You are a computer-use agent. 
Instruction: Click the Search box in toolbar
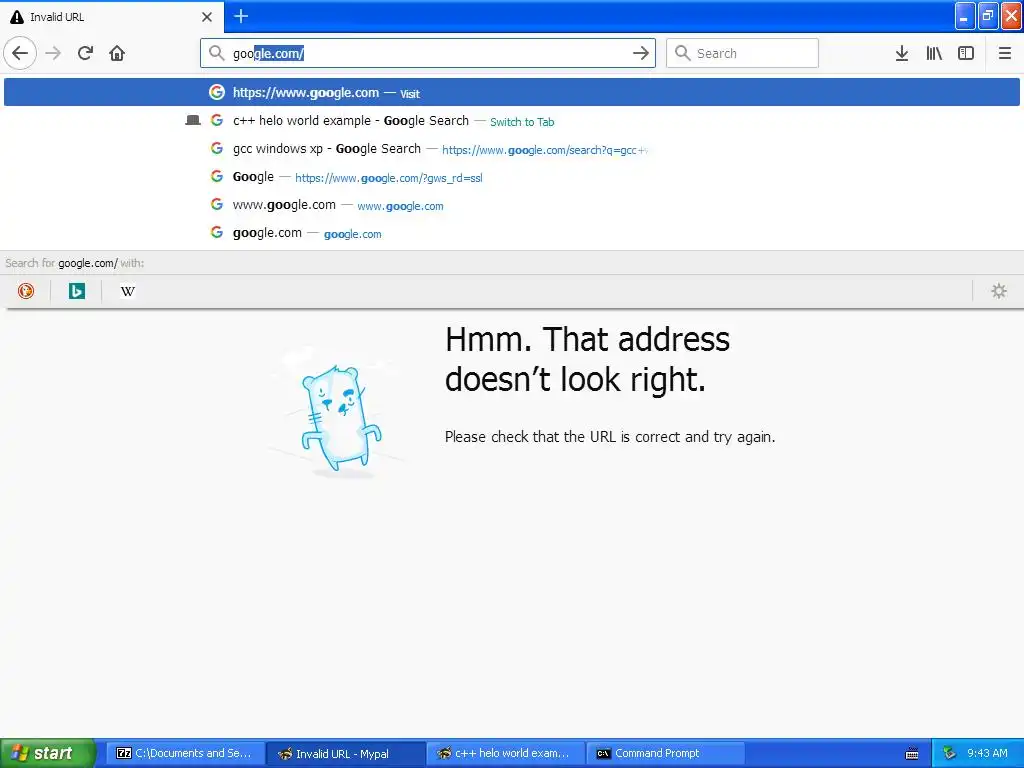(x=742, y=53)
